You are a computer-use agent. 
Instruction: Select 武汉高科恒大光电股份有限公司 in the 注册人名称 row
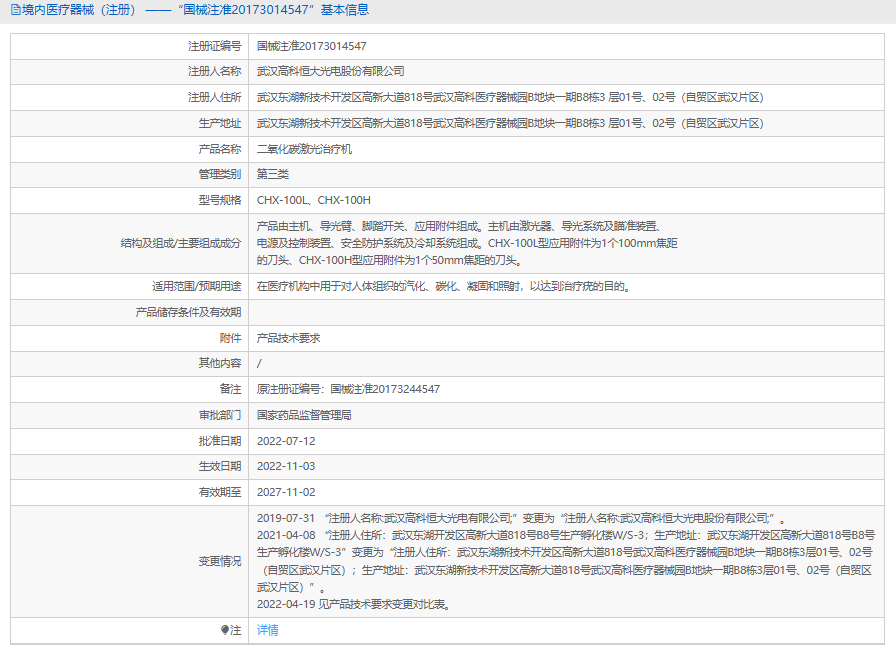pos(331,71)
